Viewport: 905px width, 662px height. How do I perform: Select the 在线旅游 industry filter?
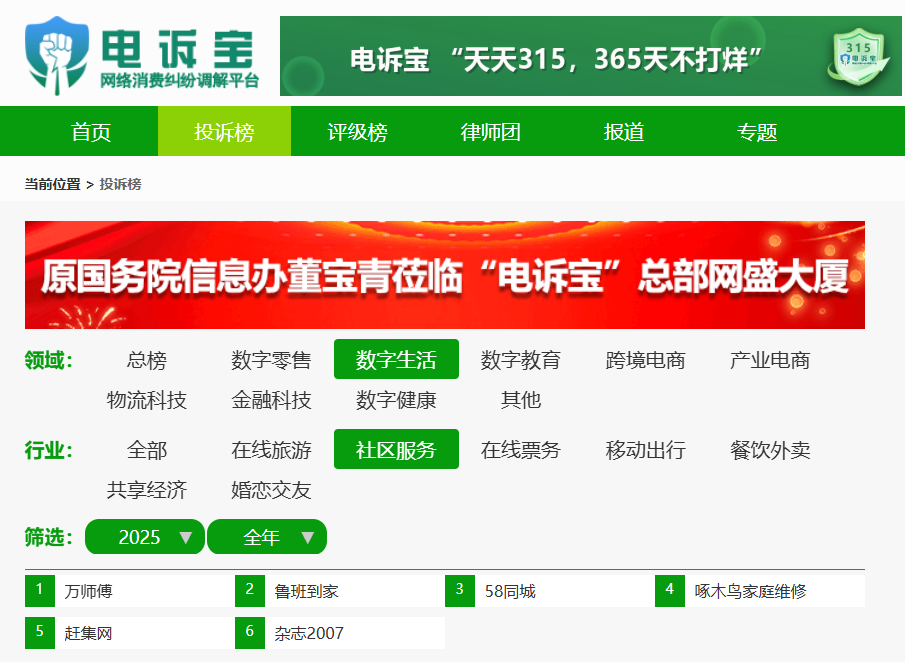point(271,450)
